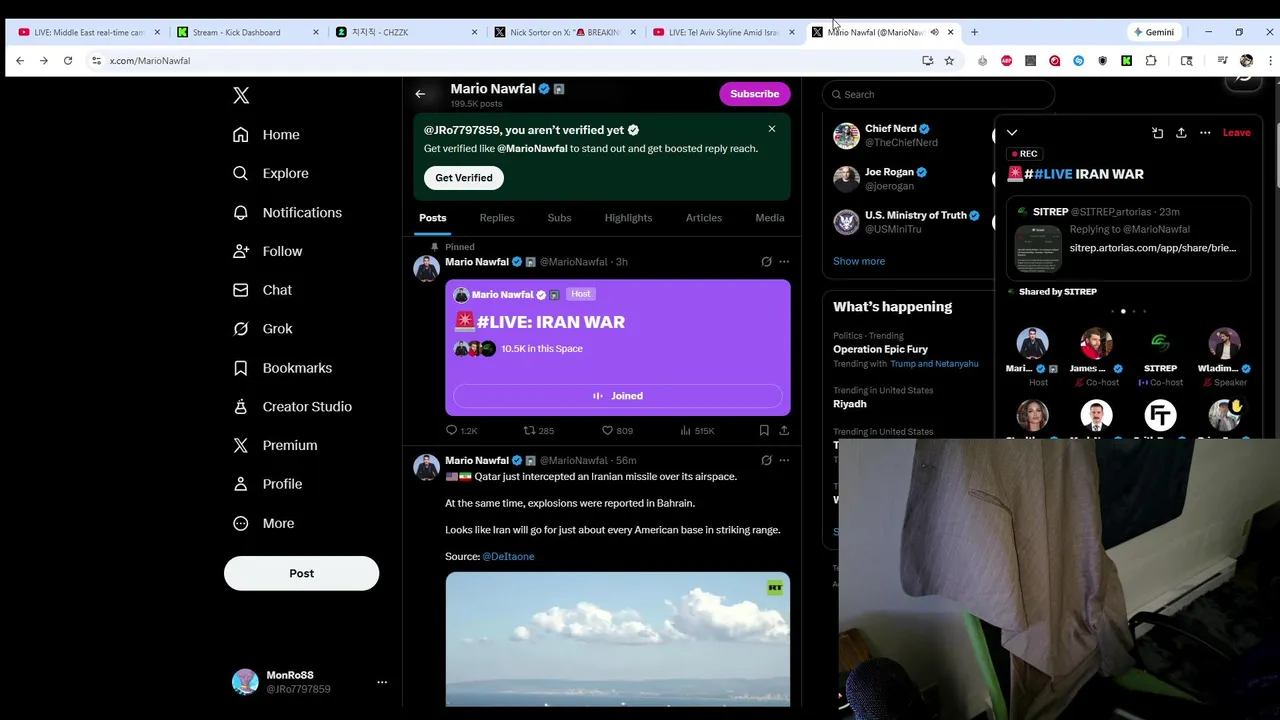Go back using the profile back arrow
Screen dimensions: 1280x720
click(x=420, y=94)
